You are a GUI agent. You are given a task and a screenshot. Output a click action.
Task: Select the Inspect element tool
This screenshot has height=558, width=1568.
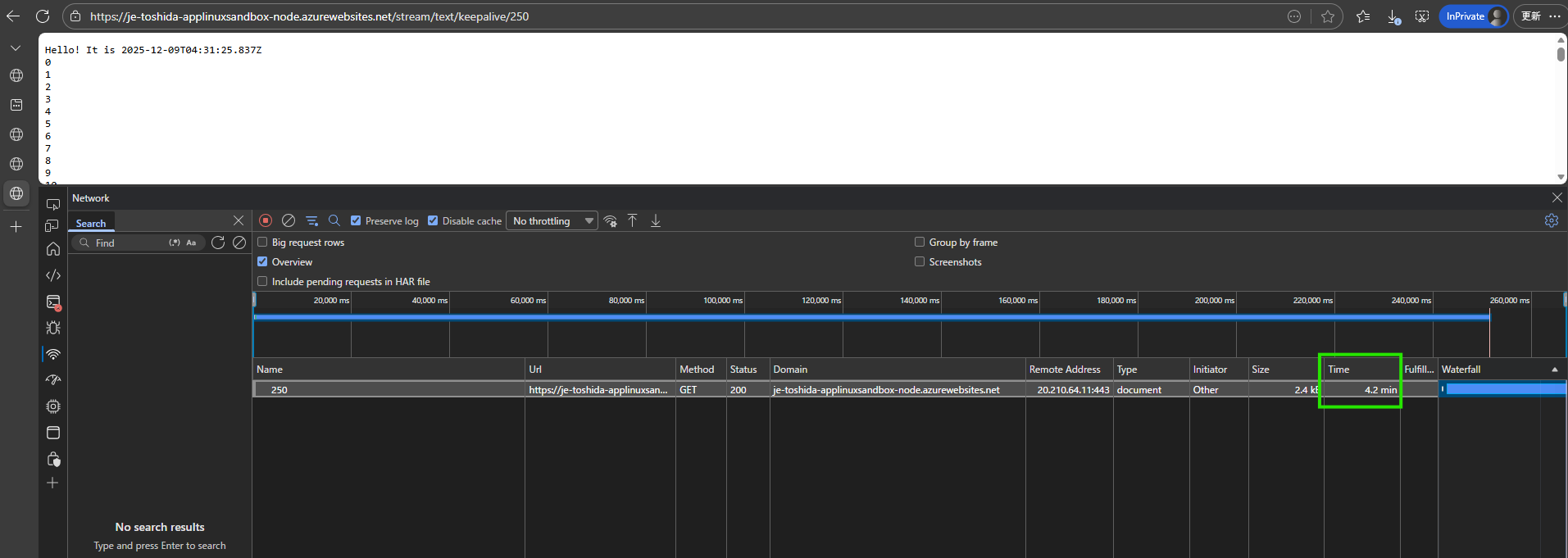tap(53, 205)
